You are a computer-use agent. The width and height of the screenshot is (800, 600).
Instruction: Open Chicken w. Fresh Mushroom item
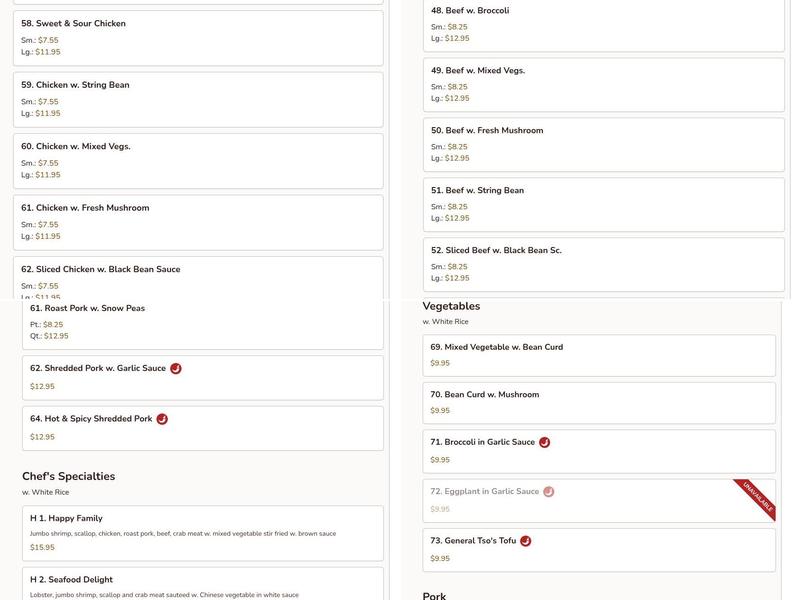click(198, 222)
